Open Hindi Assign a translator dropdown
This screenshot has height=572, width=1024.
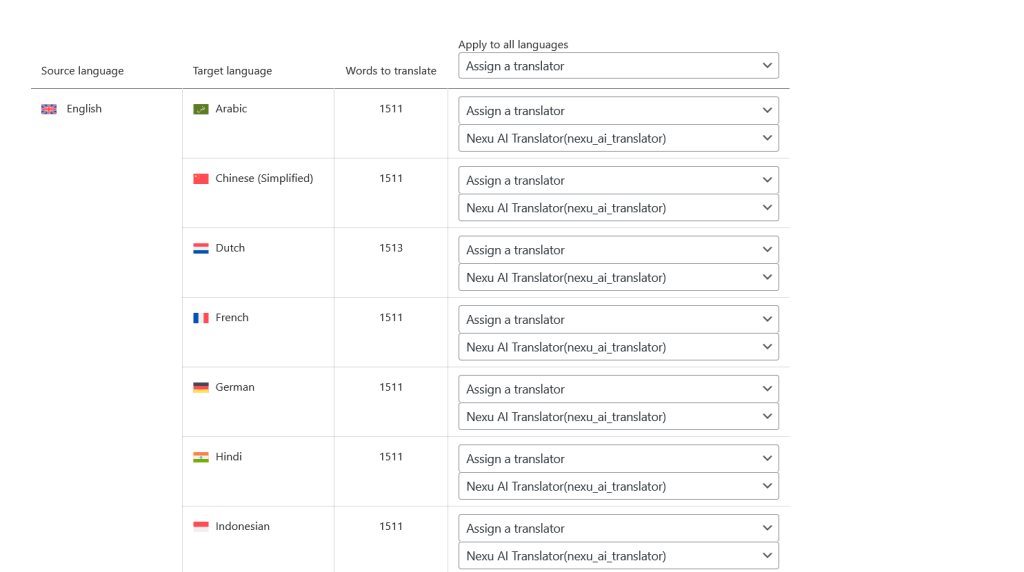pyautogui.click(x=618, y=458)
